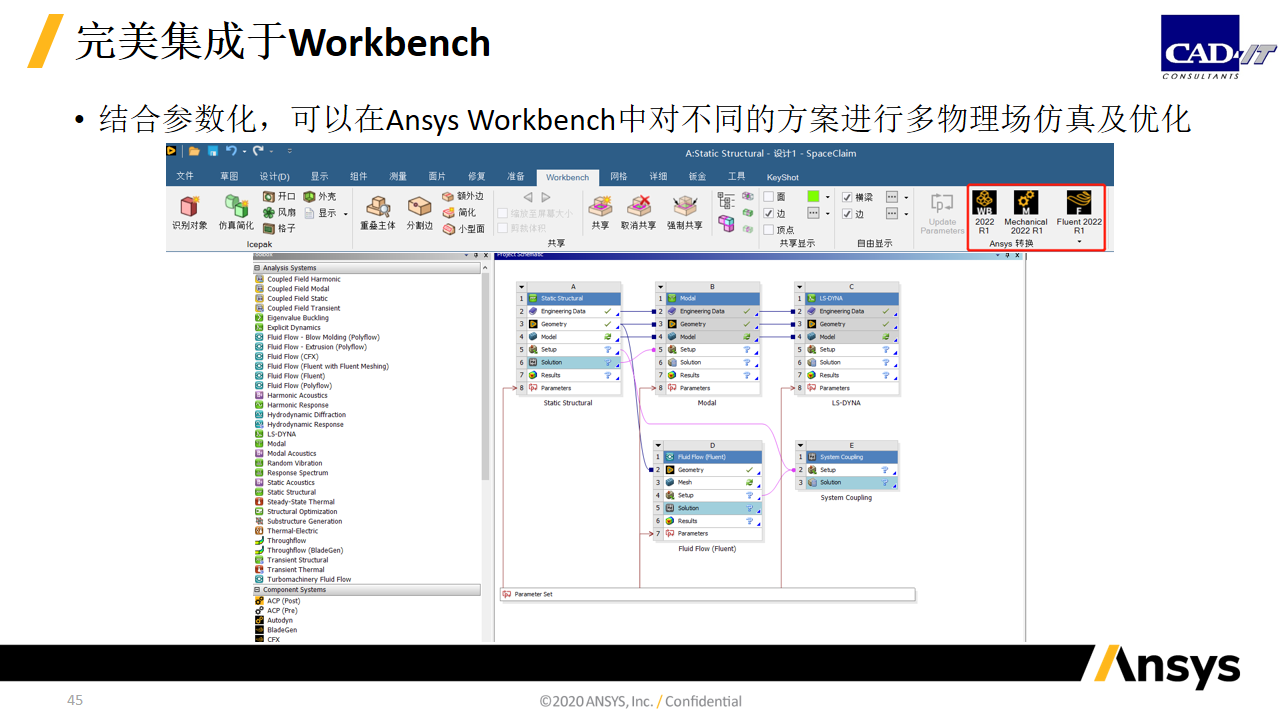Select the 开口 opening tool
The image size is (1280, 720).
[x=279, y=197]
